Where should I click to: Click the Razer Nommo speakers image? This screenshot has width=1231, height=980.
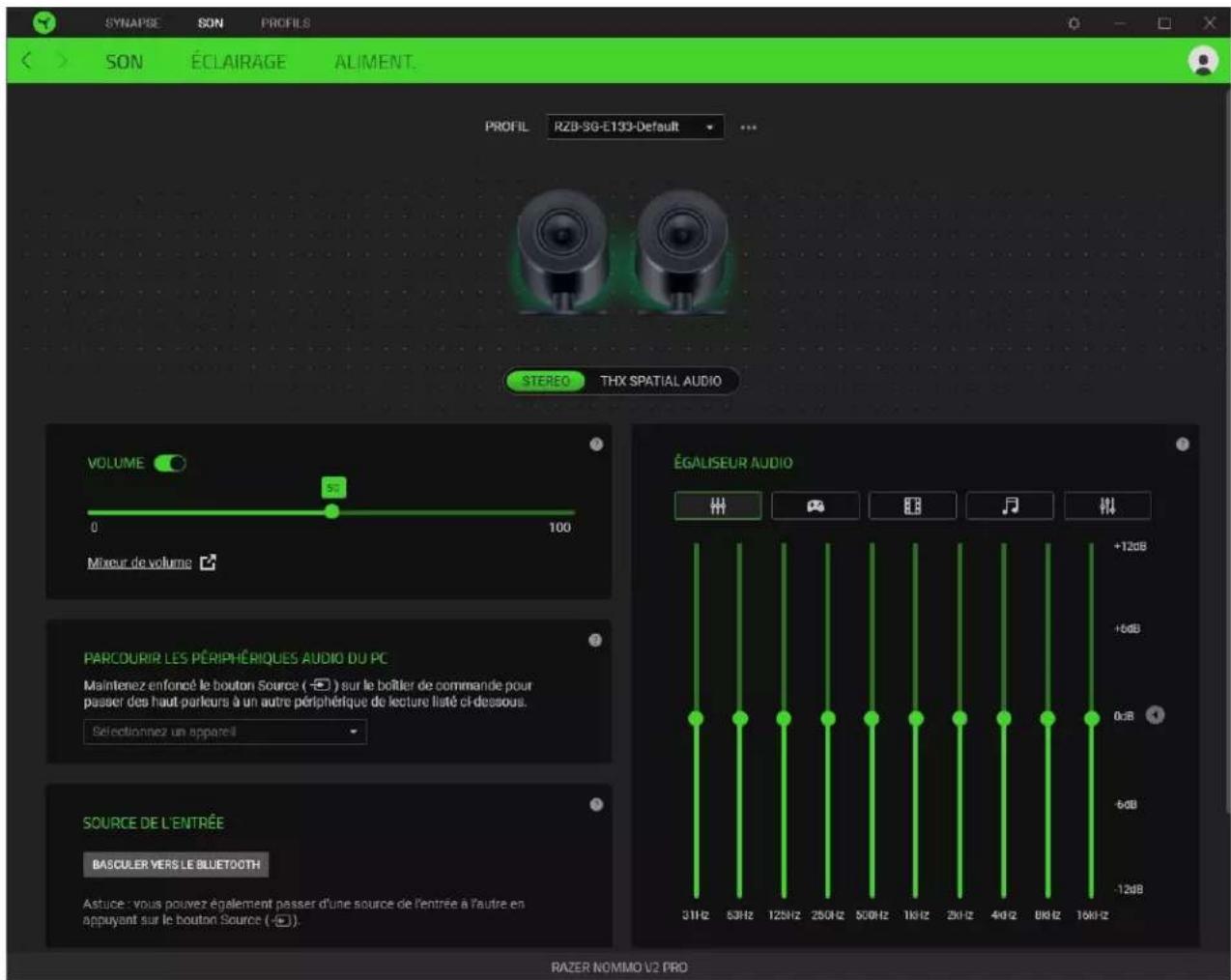621,250
